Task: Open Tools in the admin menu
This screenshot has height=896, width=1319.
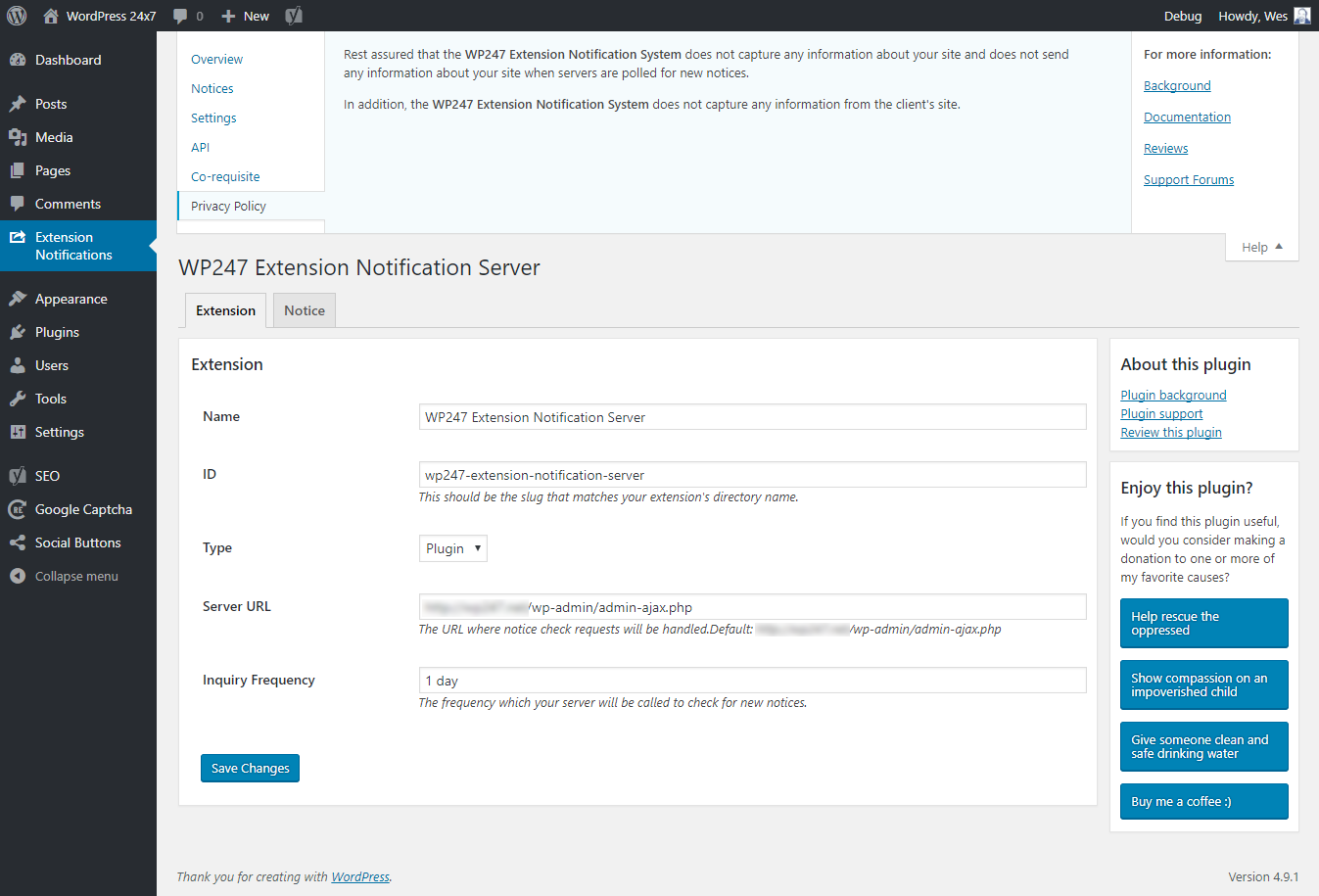Action: pyautogui.click(x=51, y=399)
